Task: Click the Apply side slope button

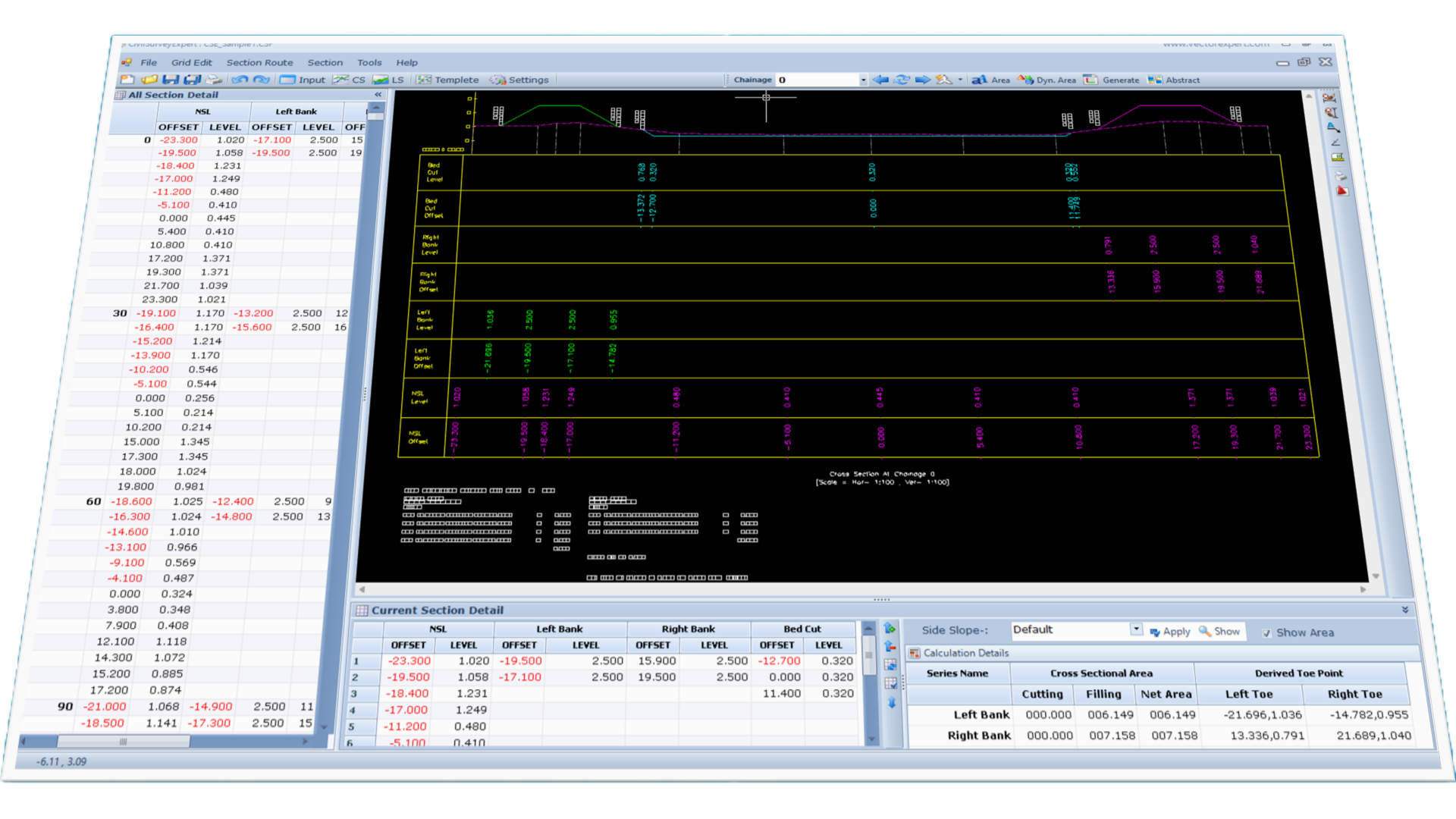Action: [1170, 632]
